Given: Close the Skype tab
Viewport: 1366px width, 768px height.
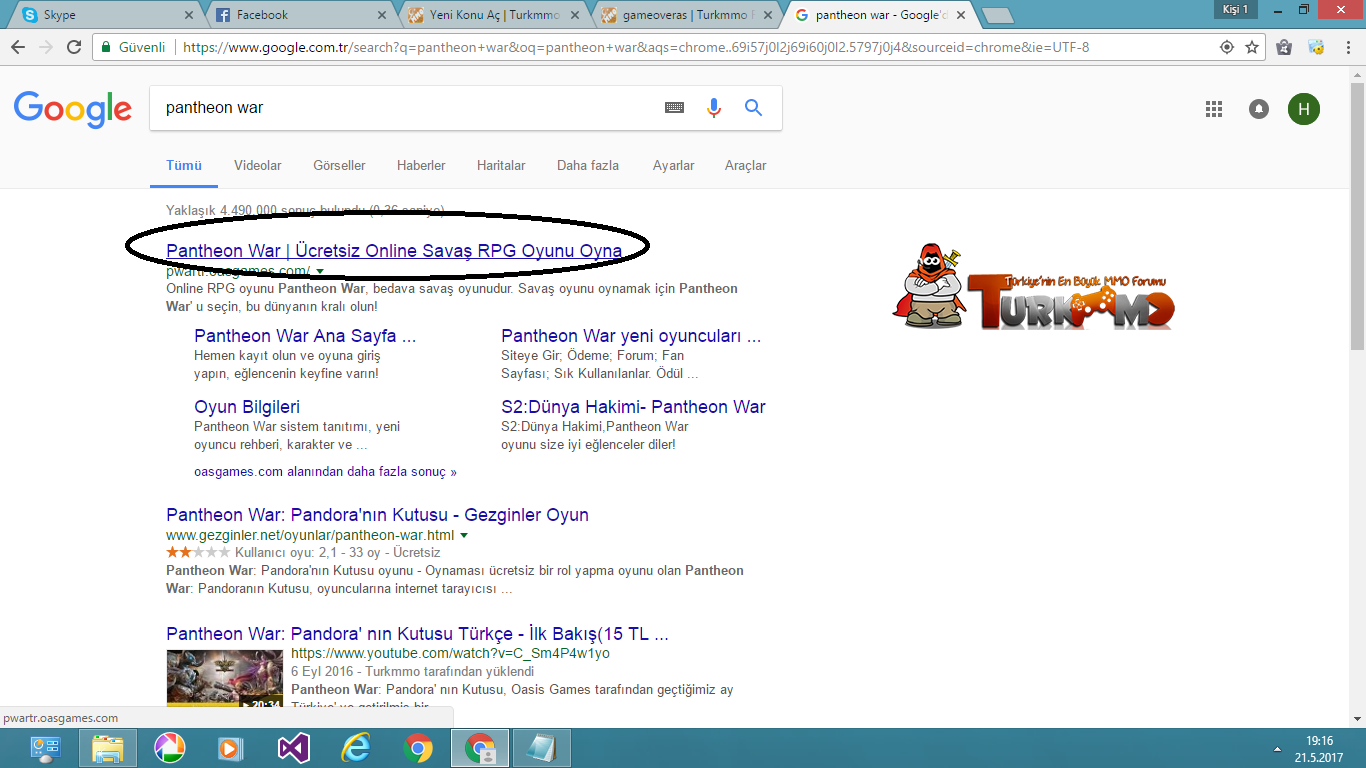Looking at the screenshot, I should click(x=189, y=15).
